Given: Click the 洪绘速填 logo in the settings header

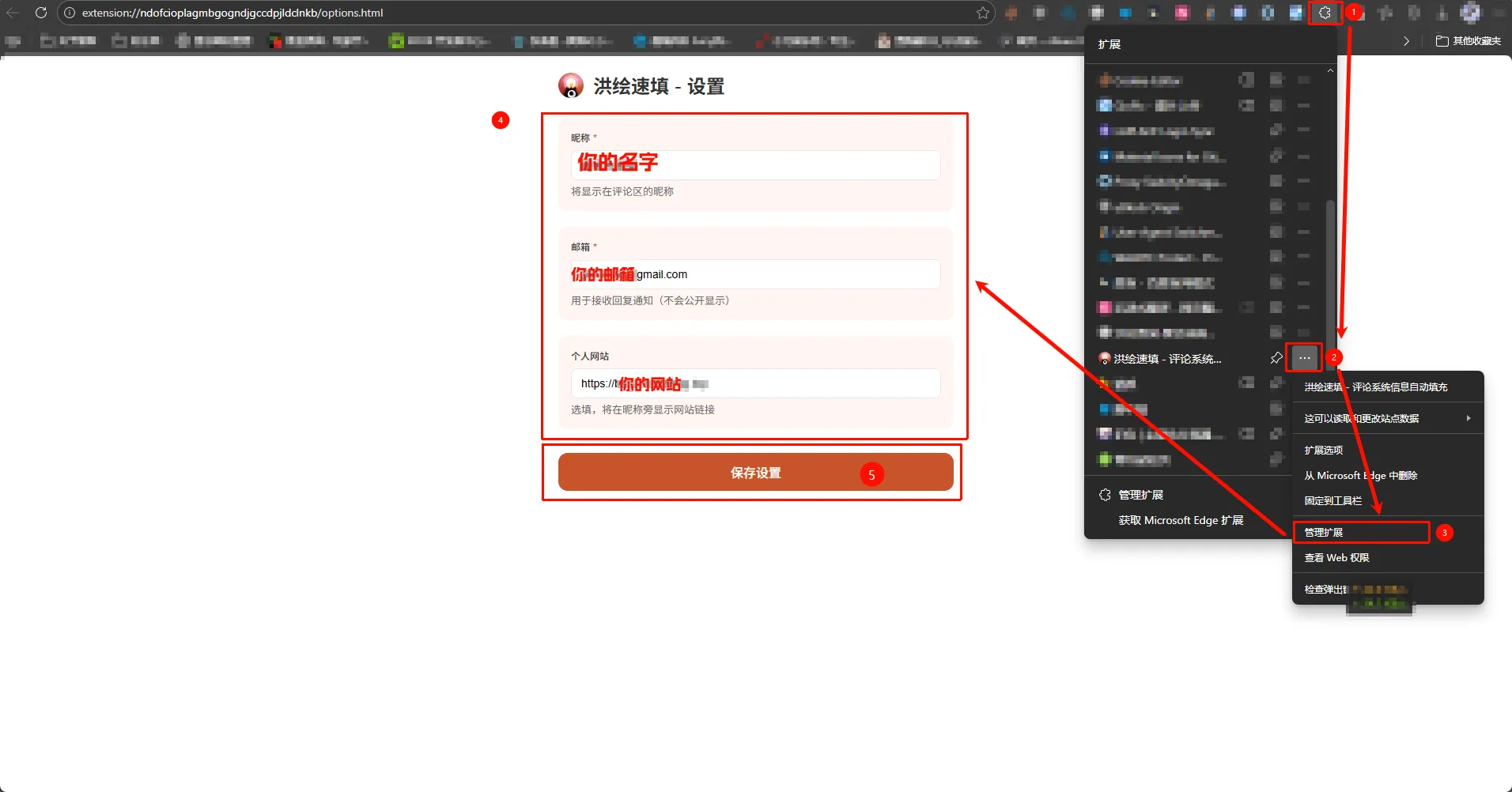Looking at the screenshot, I should click(570, 85).
